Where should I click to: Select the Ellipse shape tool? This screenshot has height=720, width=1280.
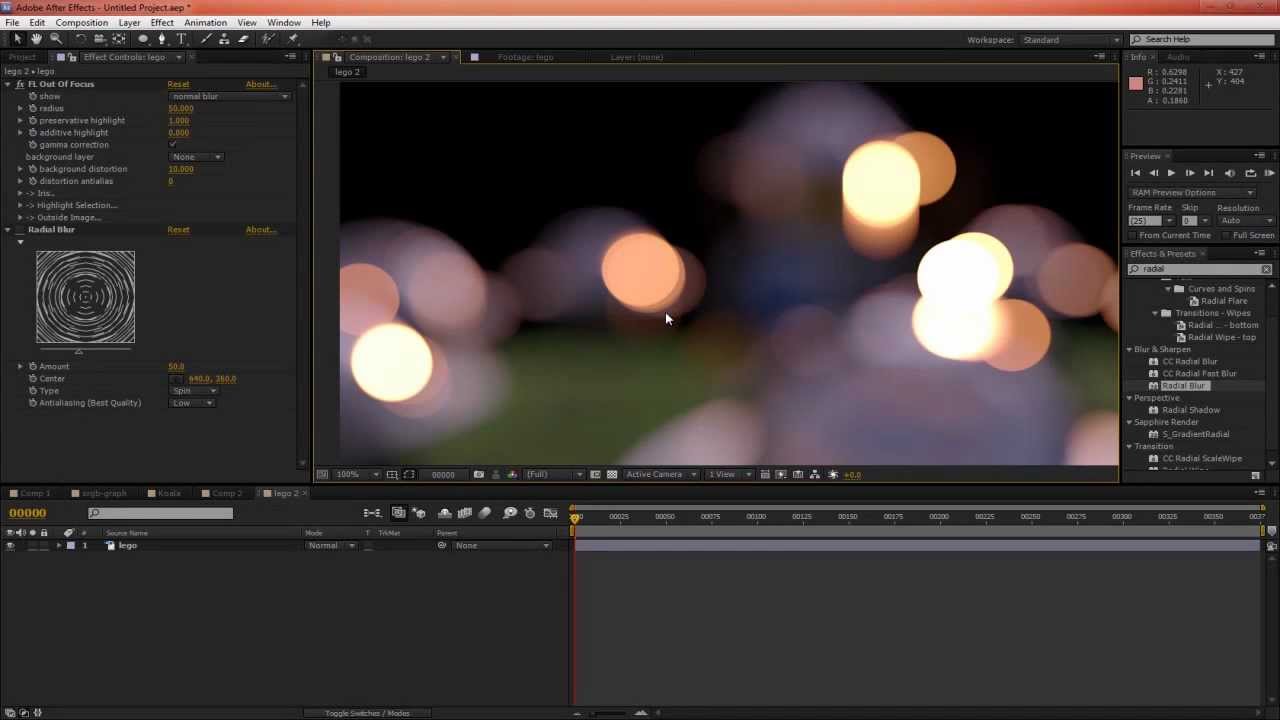143,39
